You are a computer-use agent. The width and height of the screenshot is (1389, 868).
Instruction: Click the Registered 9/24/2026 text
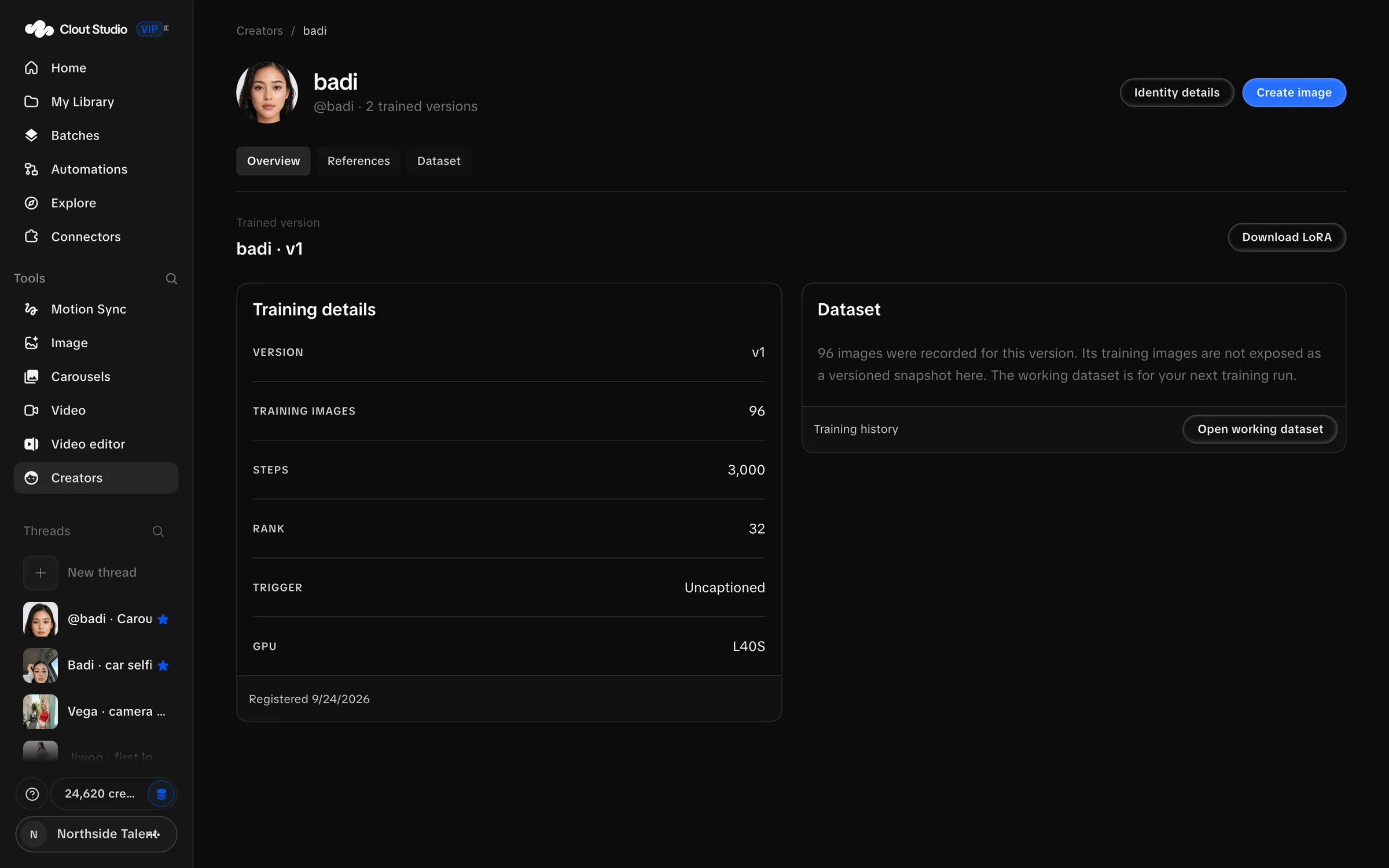pos(309,699)
